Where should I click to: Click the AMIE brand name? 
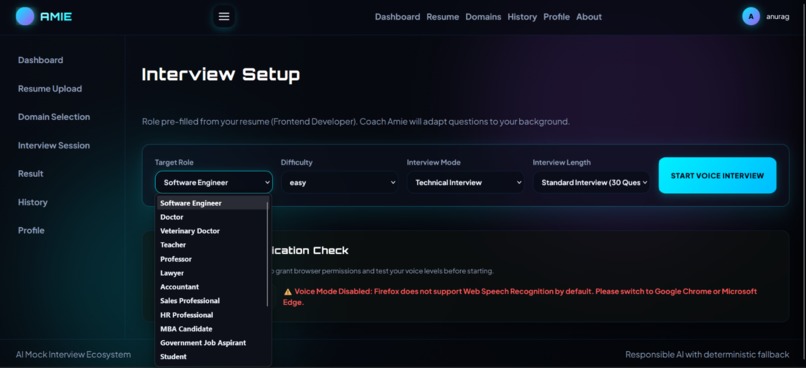(x=56, y=16)
